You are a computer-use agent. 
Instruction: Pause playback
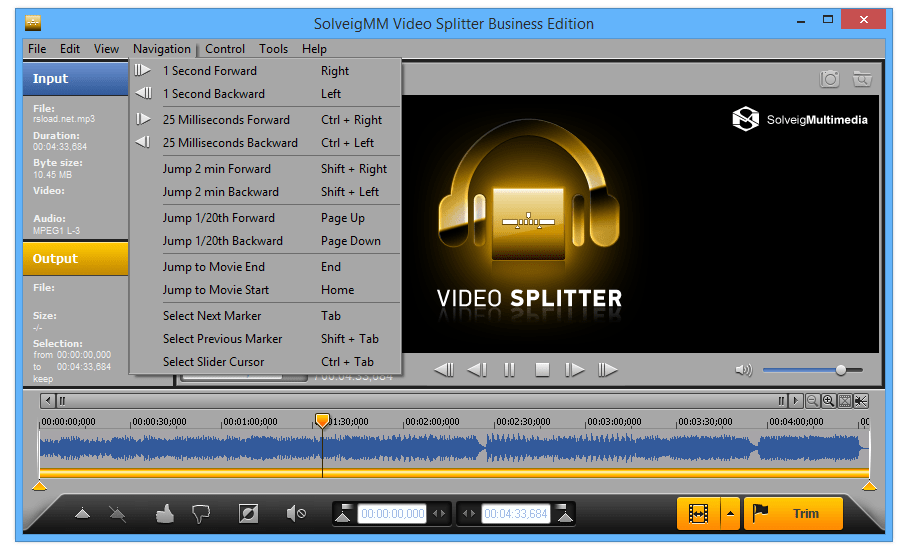[509, 370]
